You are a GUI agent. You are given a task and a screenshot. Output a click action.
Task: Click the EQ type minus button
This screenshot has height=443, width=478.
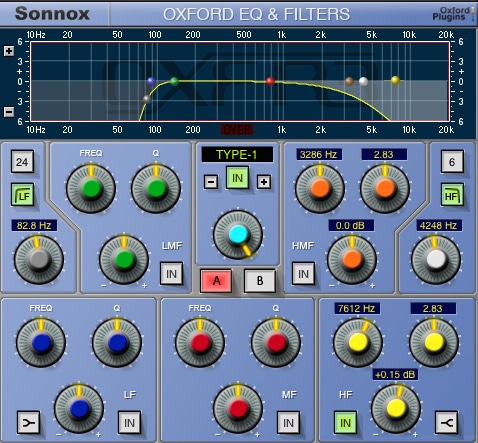point(211,182)
